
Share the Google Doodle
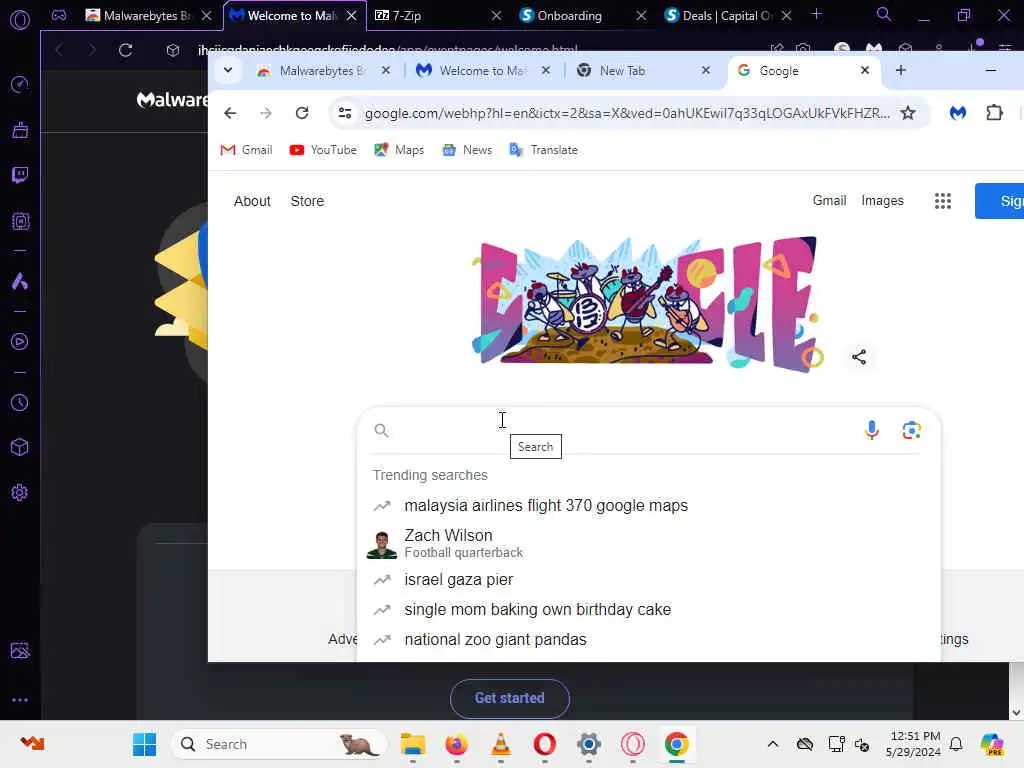(x=859, y=357)
